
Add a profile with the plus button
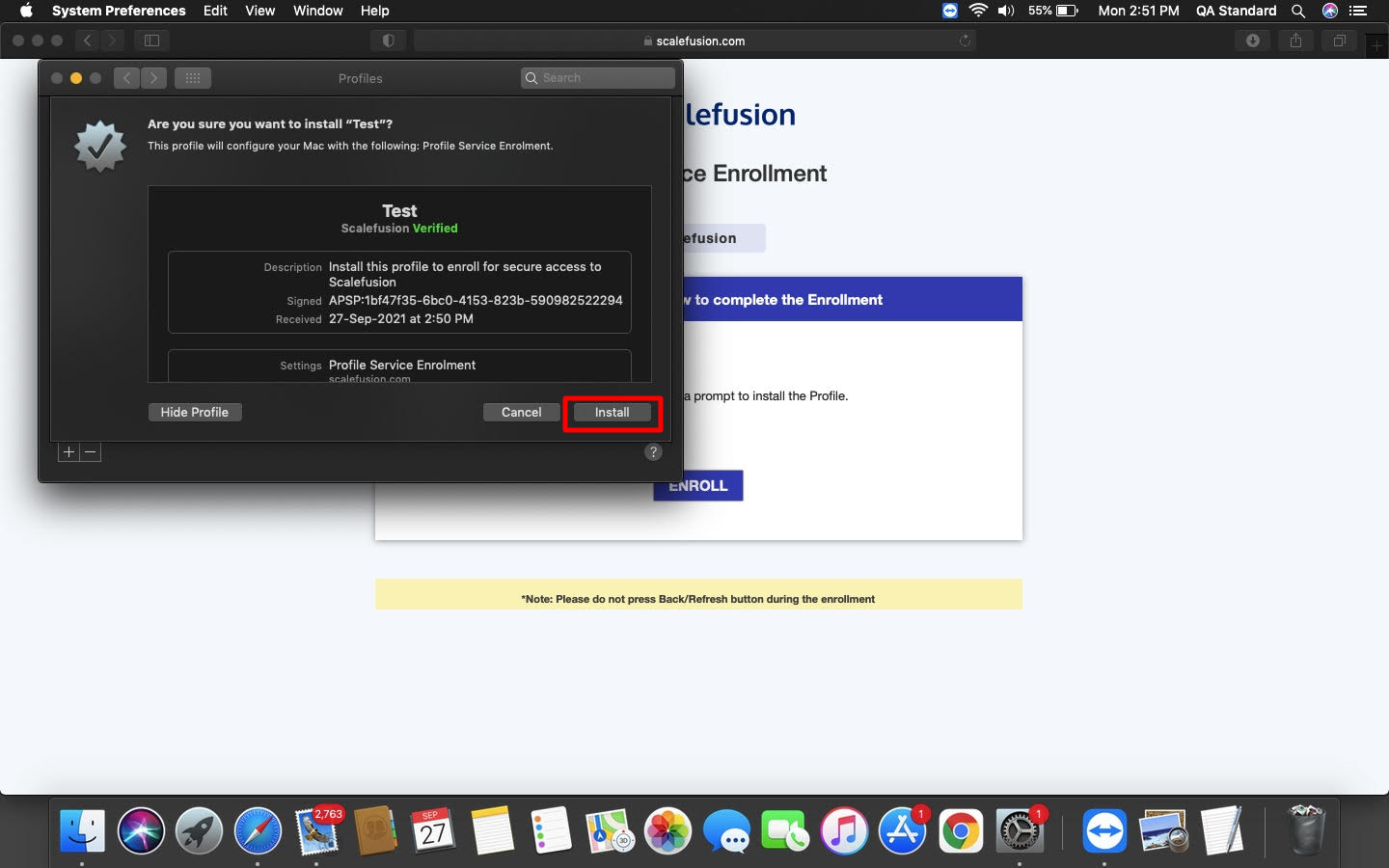(68, 451)
